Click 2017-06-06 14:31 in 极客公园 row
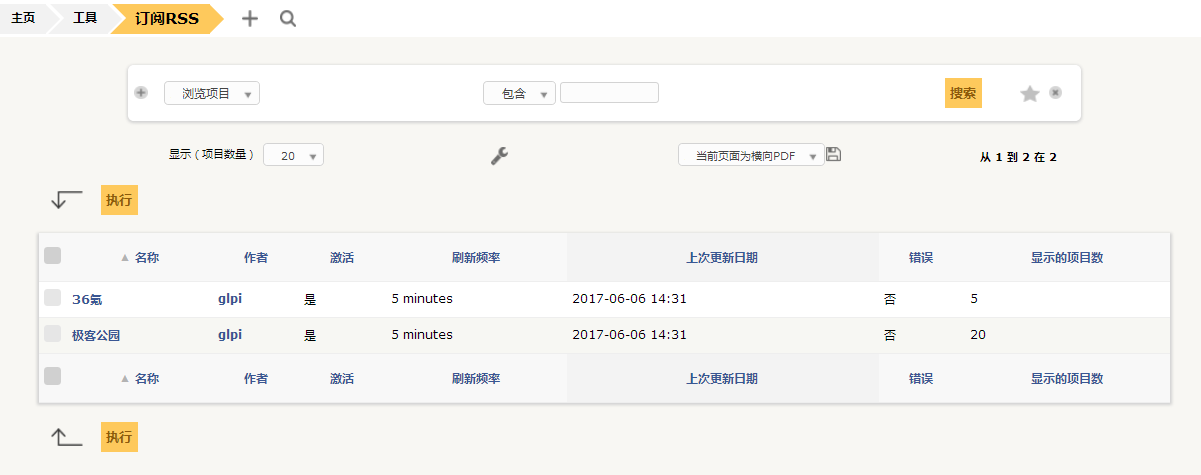Image resolution: width=1201 pixels, height=475 pixels. click(629, 335)
